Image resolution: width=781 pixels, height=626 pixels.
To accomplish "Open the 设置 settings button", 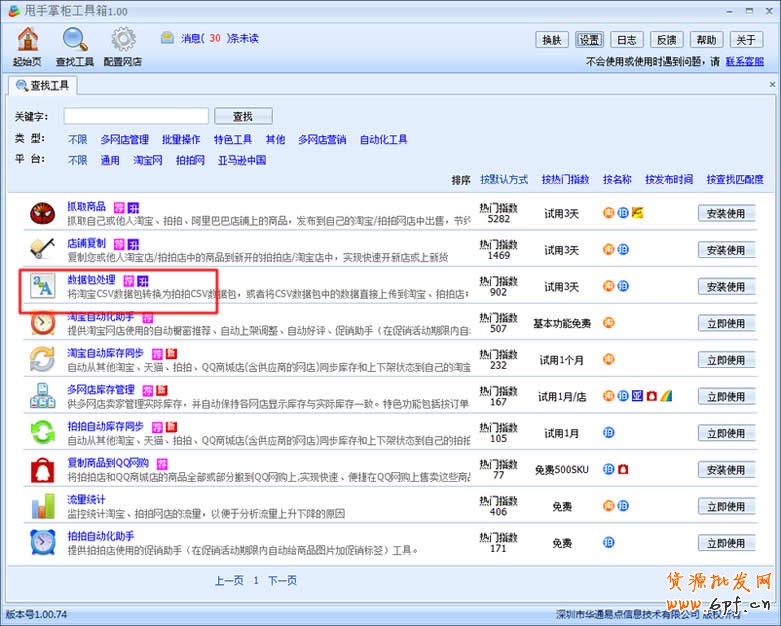I will pos(589,40).
